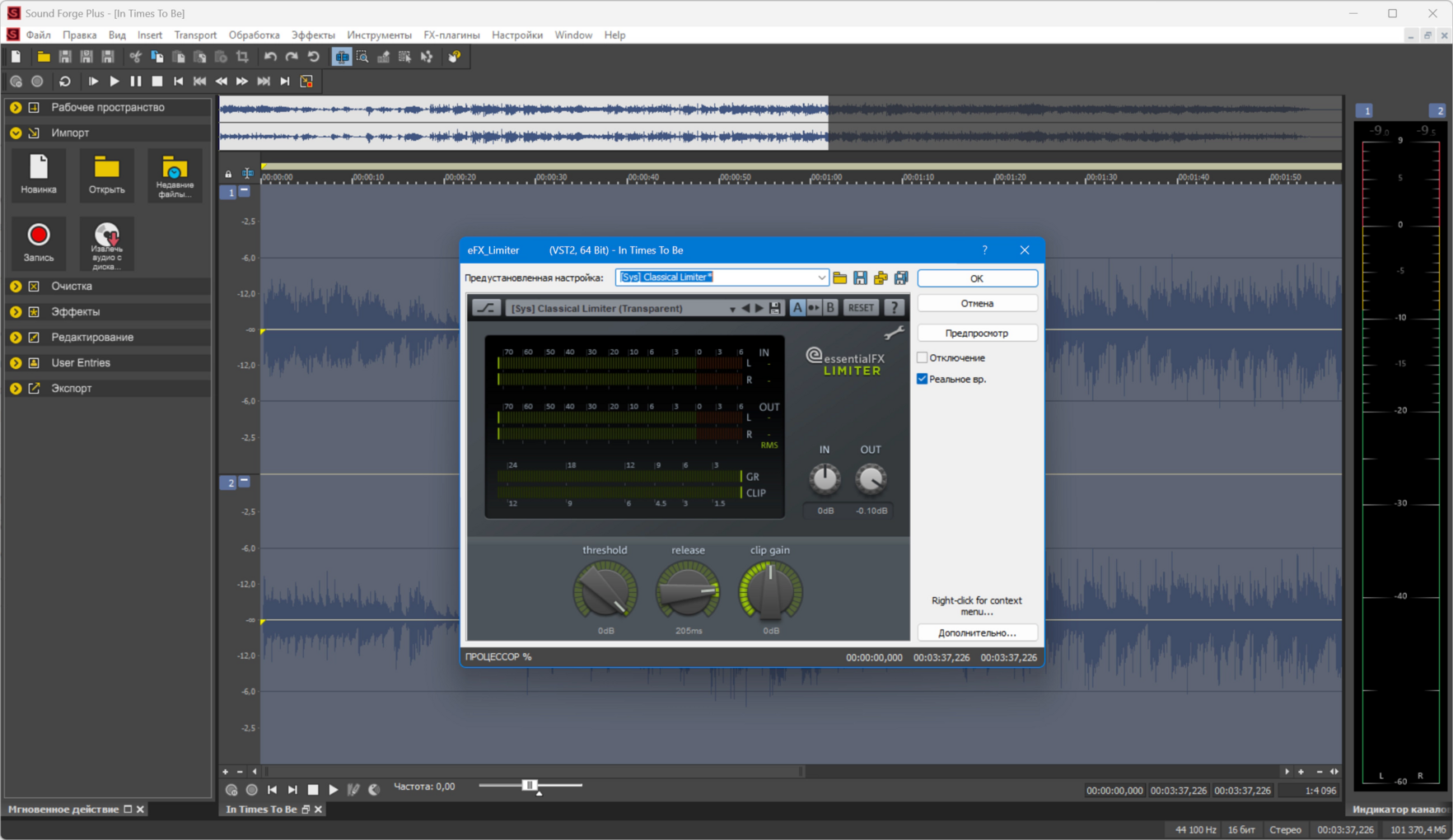
Task: Click the Дополнительно... button
Action: (x=977, y=632)
